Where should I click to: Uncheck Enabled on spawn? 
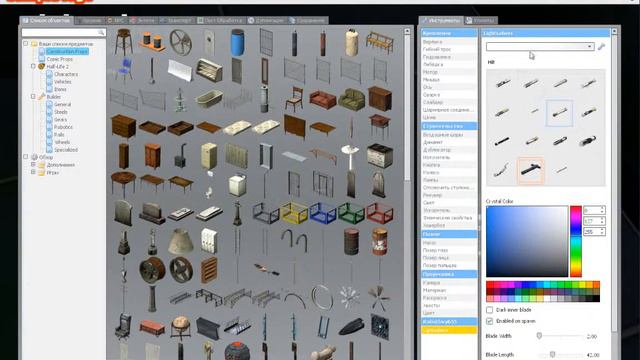click(489, 321)
